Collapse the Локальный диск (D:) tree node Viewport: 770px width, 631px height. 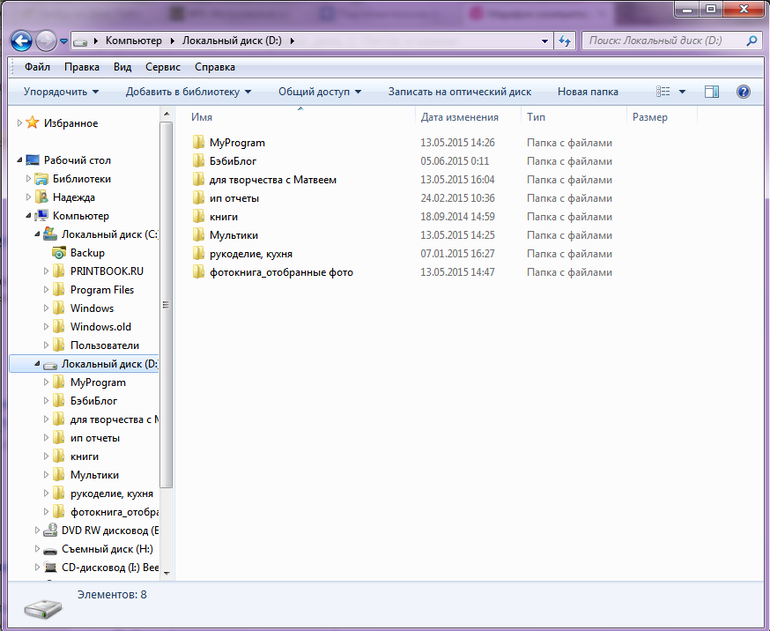37,364
